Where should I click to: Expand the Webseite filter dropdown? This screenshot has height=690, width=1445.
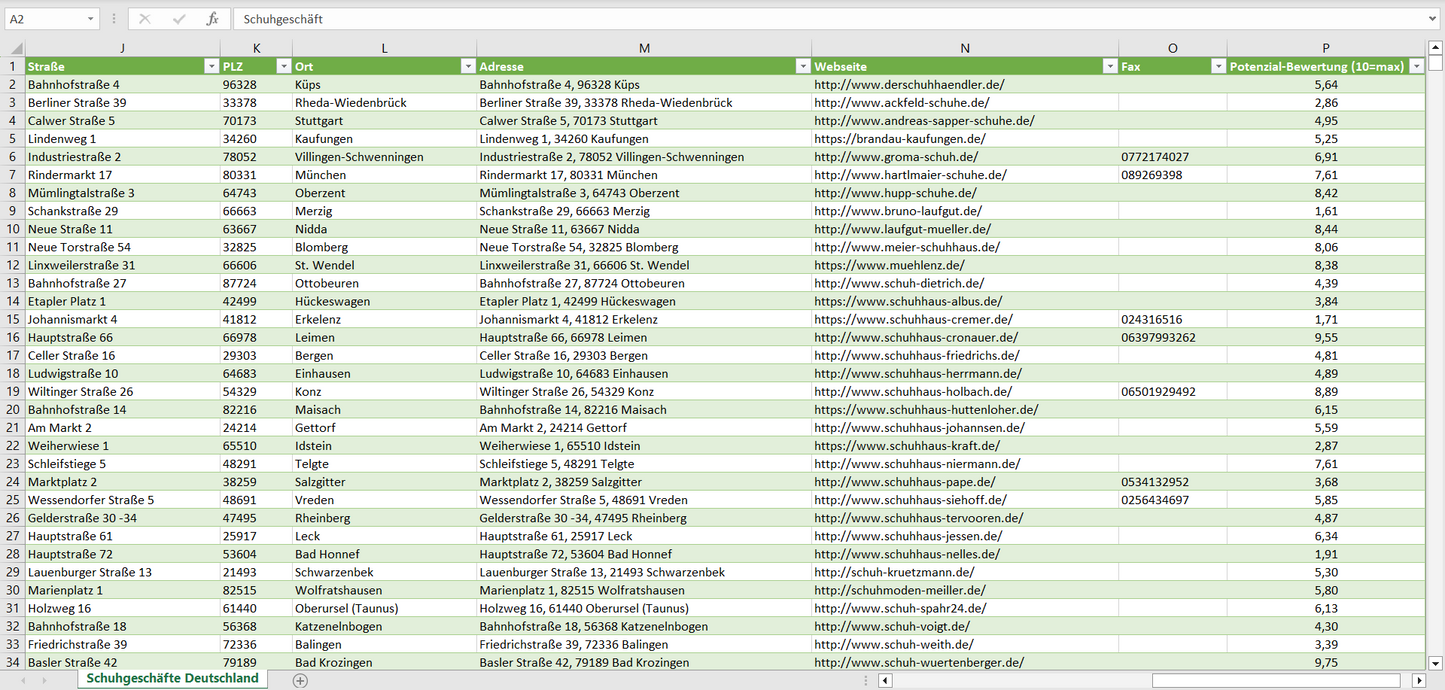click(1109, 66)
